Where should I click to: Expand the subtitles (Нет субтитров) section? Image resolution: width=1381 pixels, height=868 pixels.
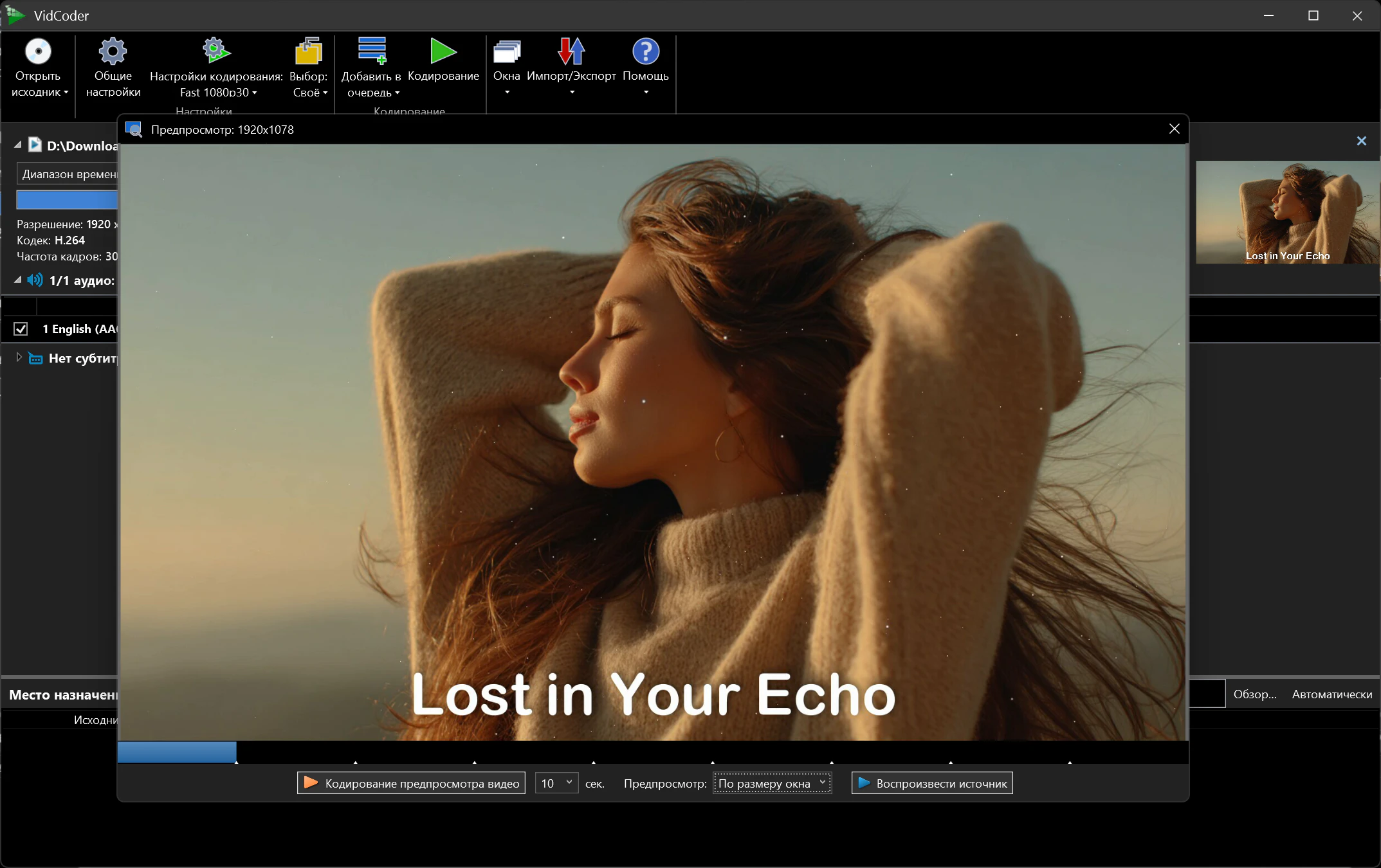click(19, 357)
